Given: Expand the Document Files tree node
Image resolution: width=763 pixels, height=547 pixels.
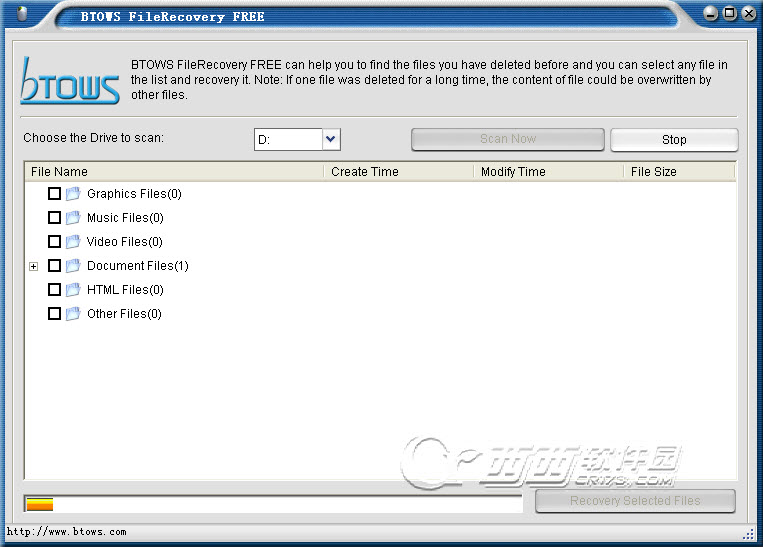Looking at the screenshot, I should [x=34, y=266].
